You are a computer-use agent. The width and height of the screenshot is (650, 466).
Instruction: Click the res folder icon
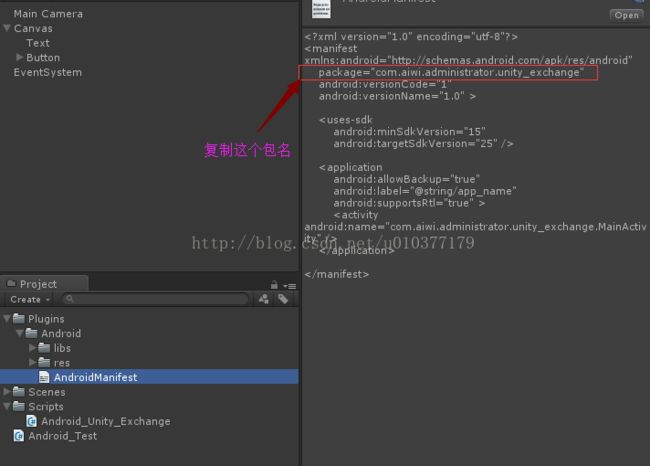tap(44, 362)
